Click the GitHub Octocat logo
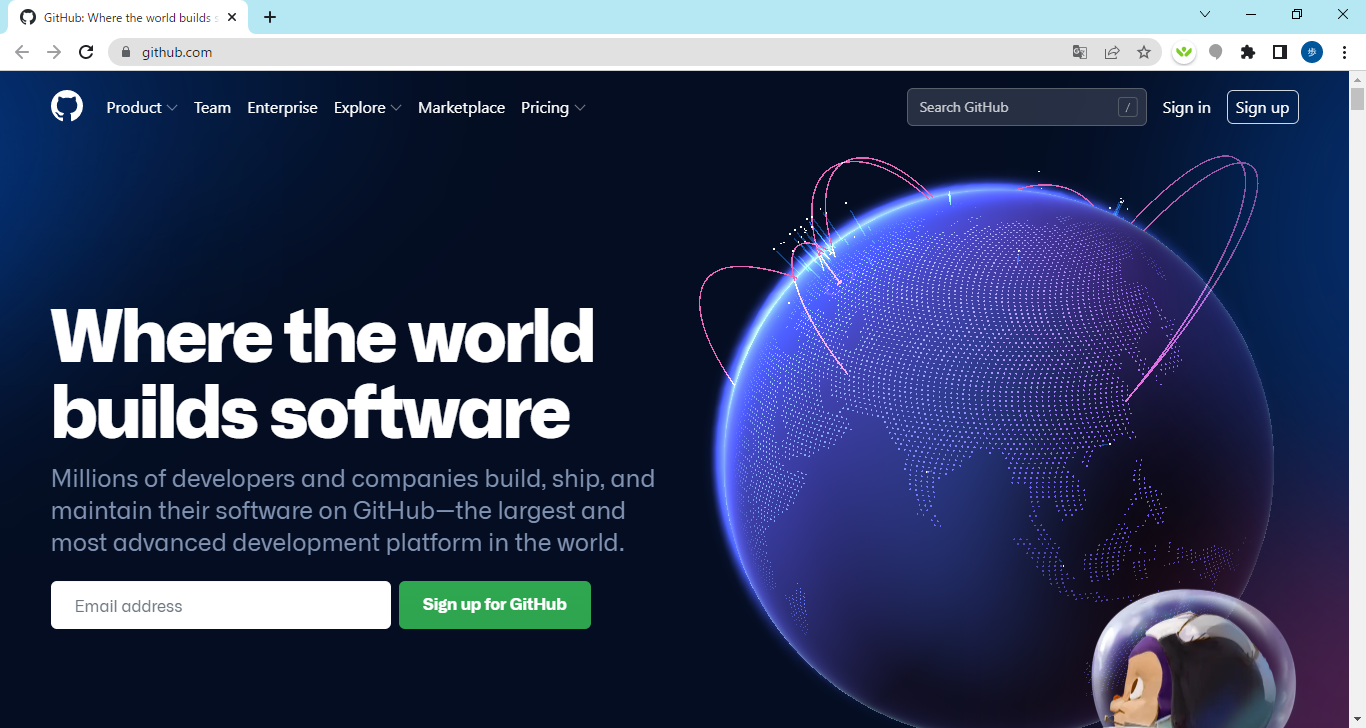 tap(67, 107)
